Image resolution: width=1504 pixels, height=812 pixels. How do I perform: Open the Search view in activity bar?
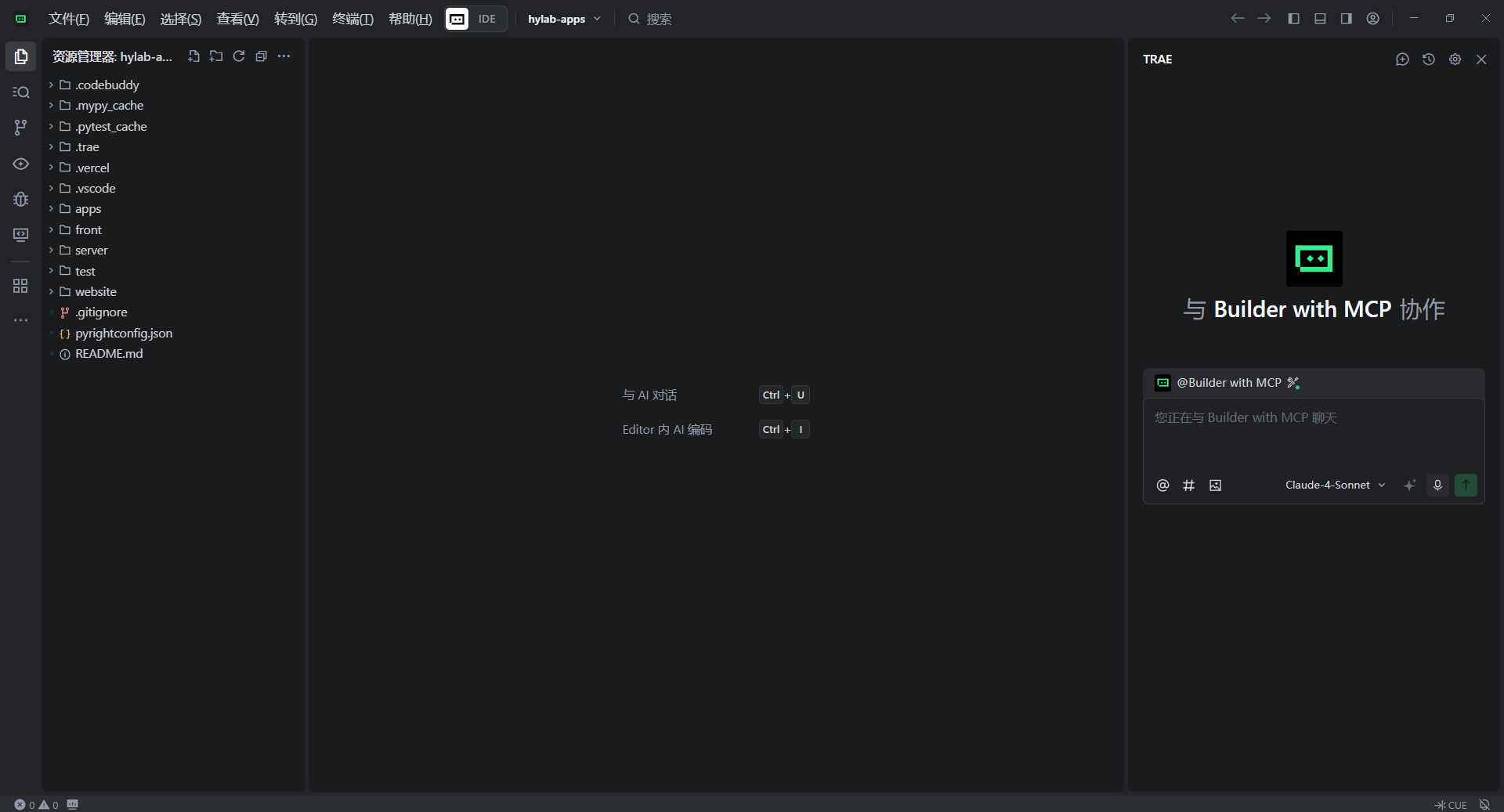(x=21, y=92)
